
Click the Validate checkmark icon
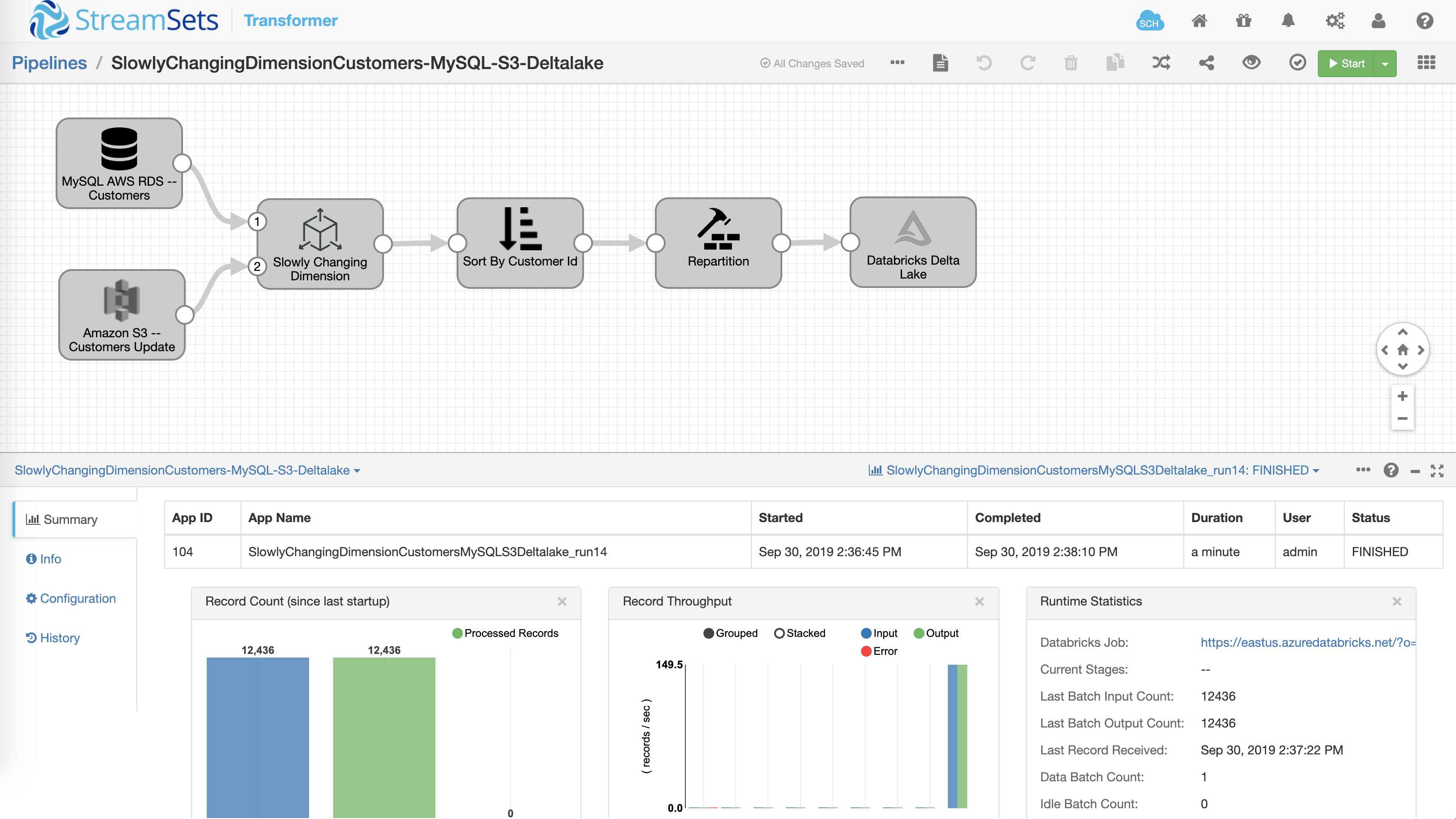[x=1297, y=63]
